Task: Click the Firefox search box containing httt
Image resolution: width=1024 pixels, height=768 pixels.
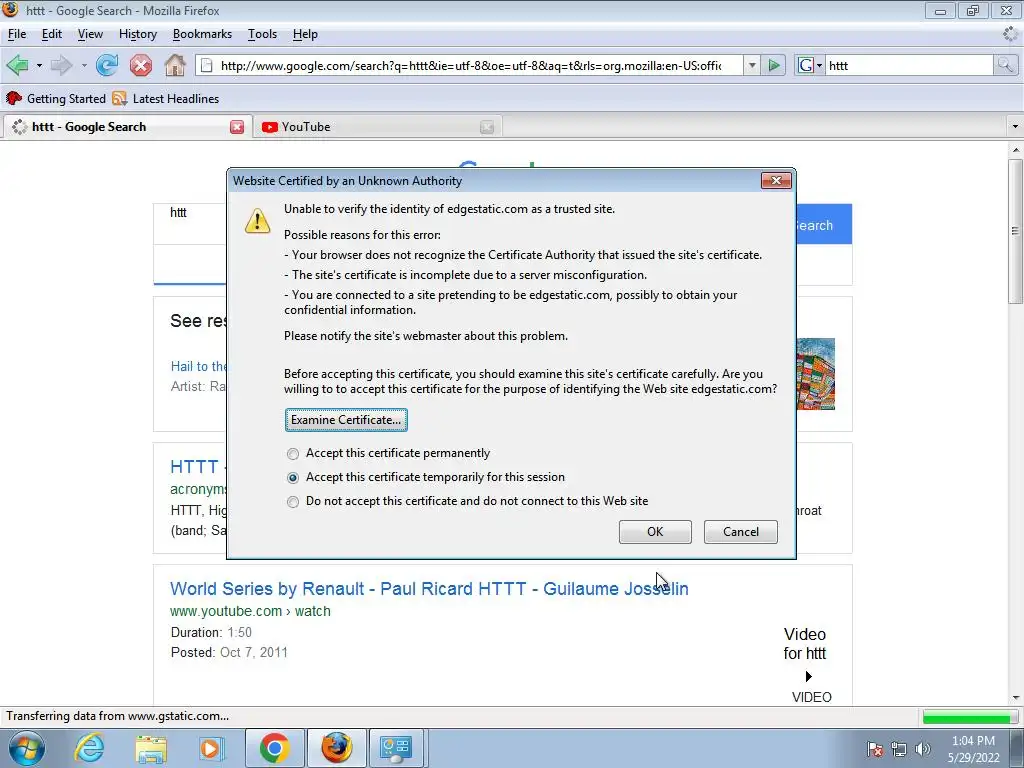Action: point(909,65)
